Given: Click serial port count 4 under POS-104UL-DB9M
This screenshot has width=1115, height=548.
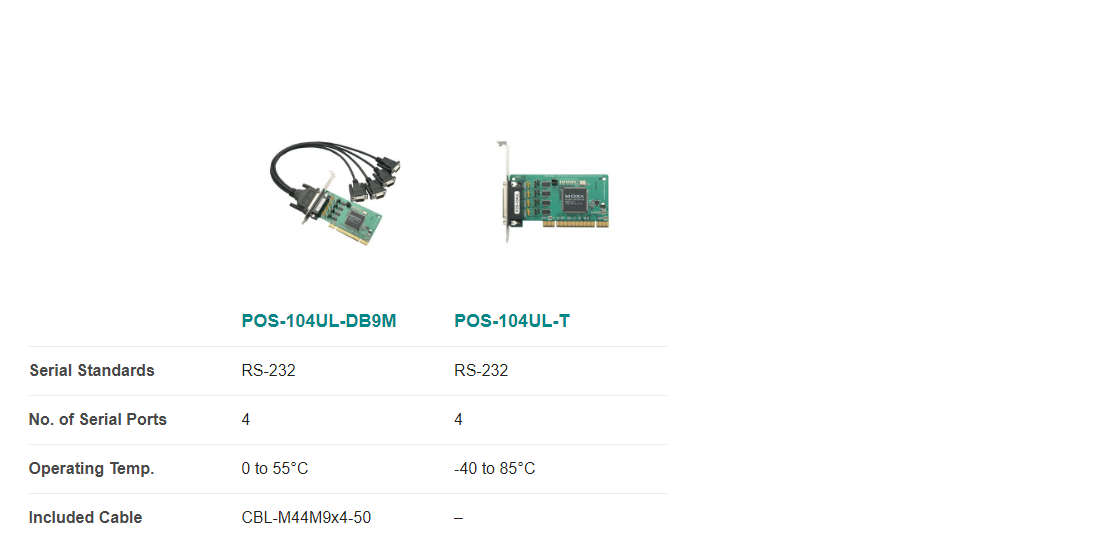Looking at the screenshot, I should tap(246, 419).
